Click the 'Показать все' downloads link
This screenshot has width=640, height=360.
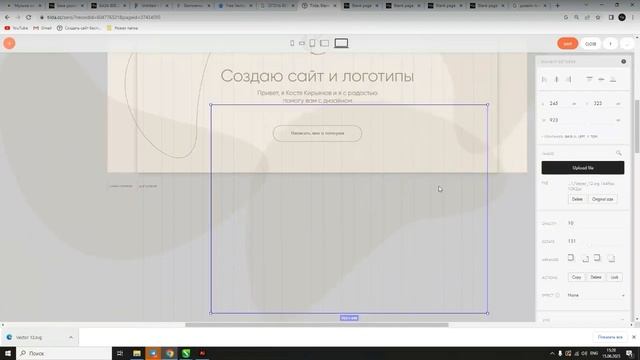tap(610, 337)
